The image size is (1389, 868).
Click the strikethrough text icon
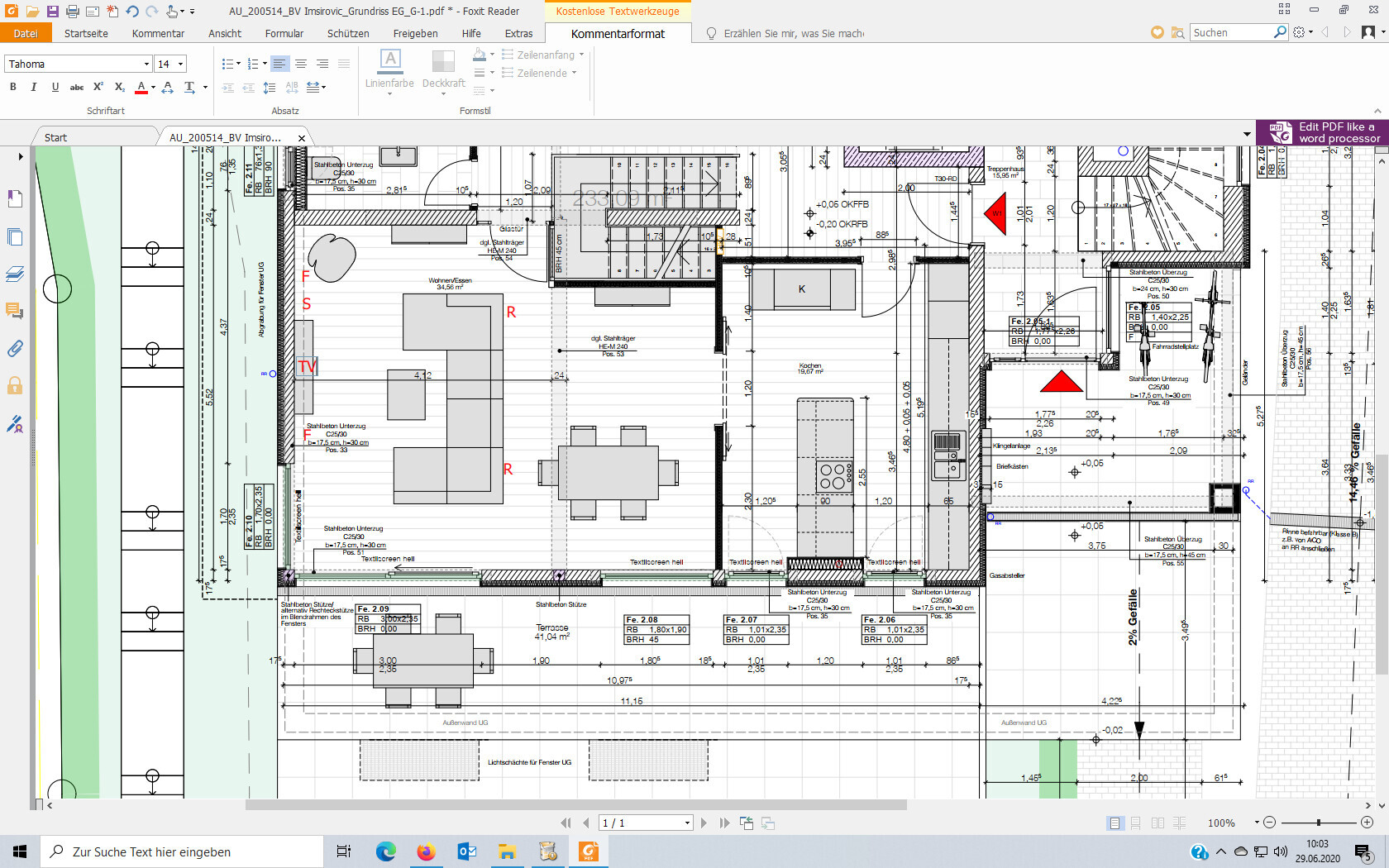[x=77, y=87]
